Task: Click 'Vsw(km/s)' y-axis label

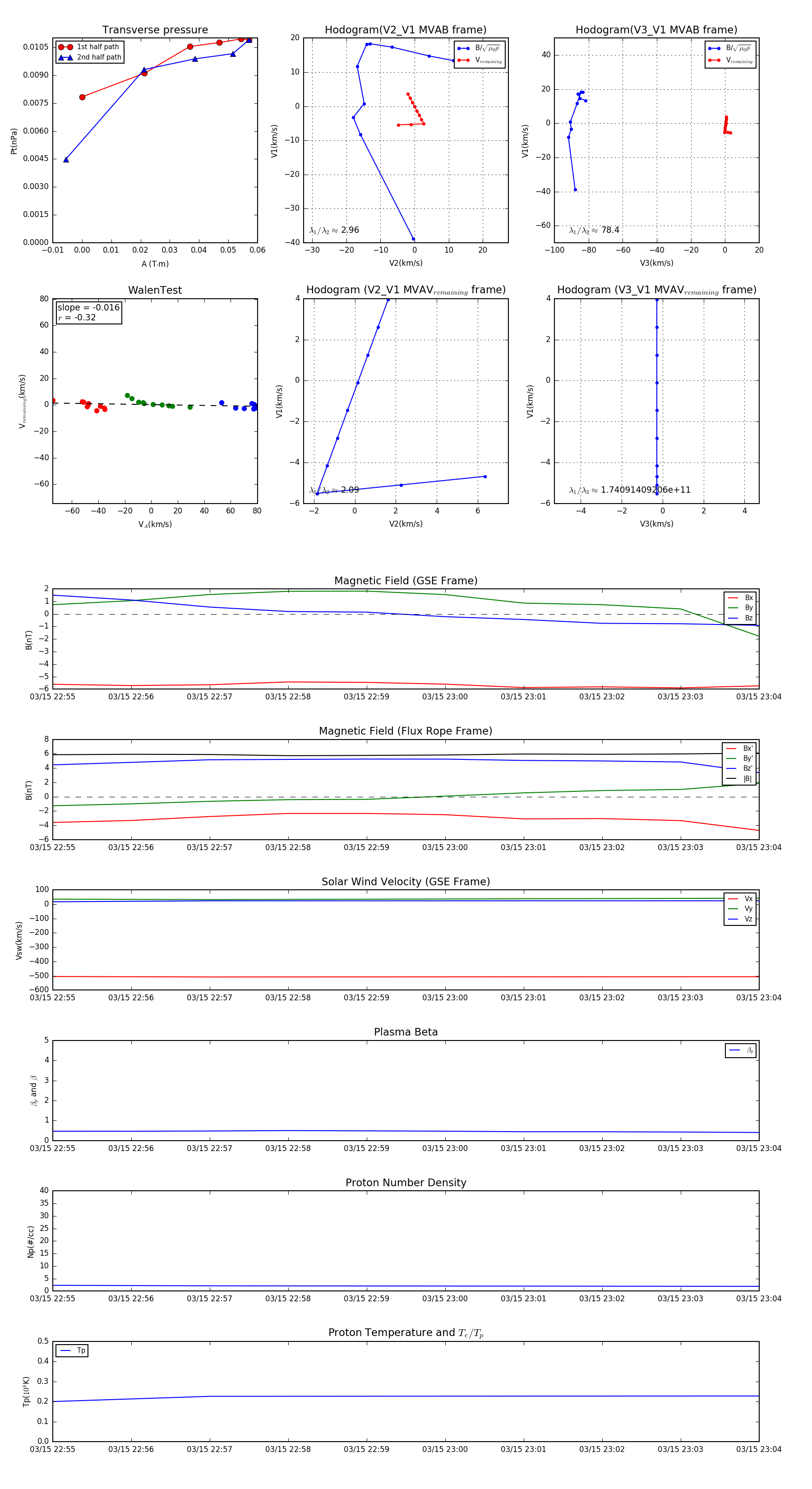Action: [19, 940]
